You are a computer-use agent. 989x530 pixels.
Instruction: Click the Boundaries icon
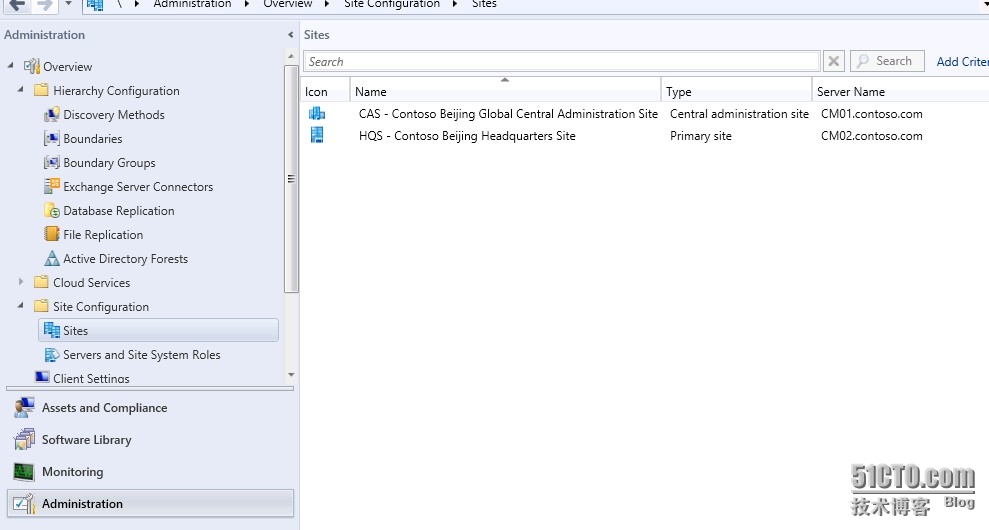tap(52, 138)
